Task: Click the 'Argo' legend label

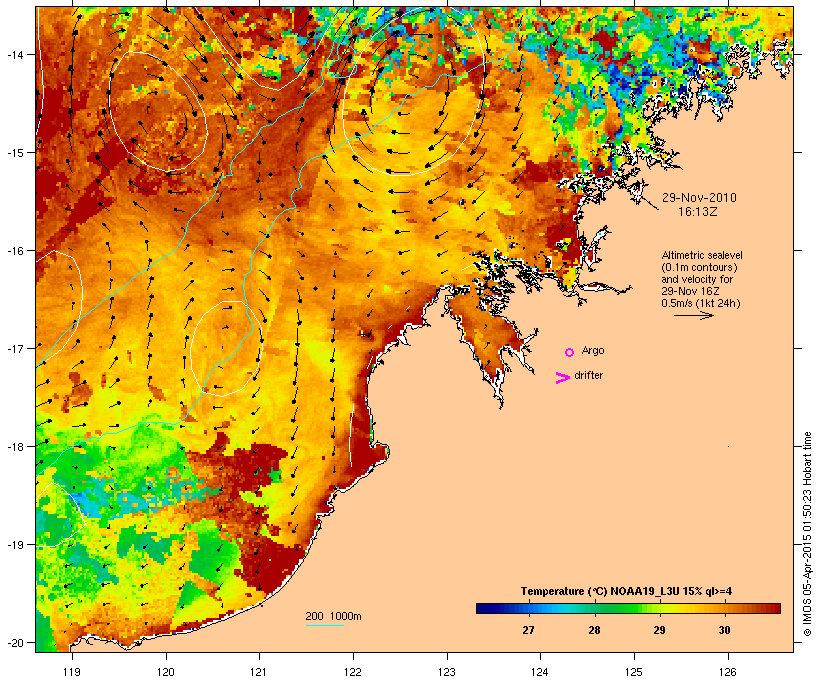Action: 593,350
